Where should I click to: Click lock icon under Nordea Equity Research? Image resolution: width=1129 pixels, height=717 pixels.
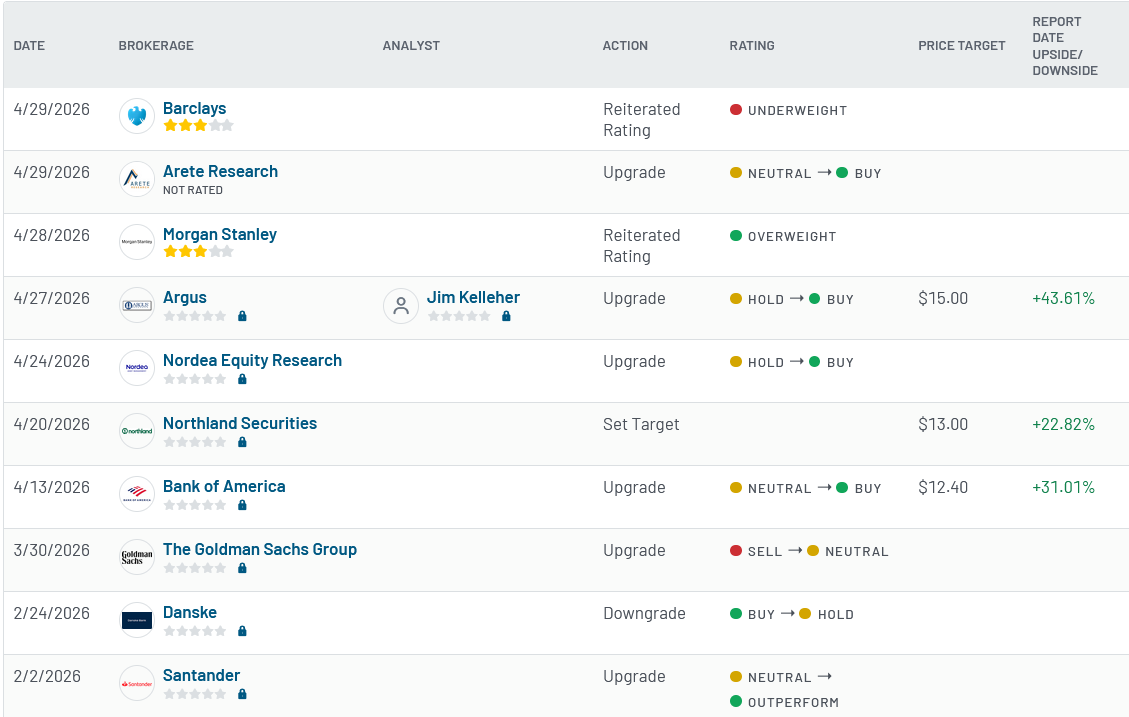(243, 379)
